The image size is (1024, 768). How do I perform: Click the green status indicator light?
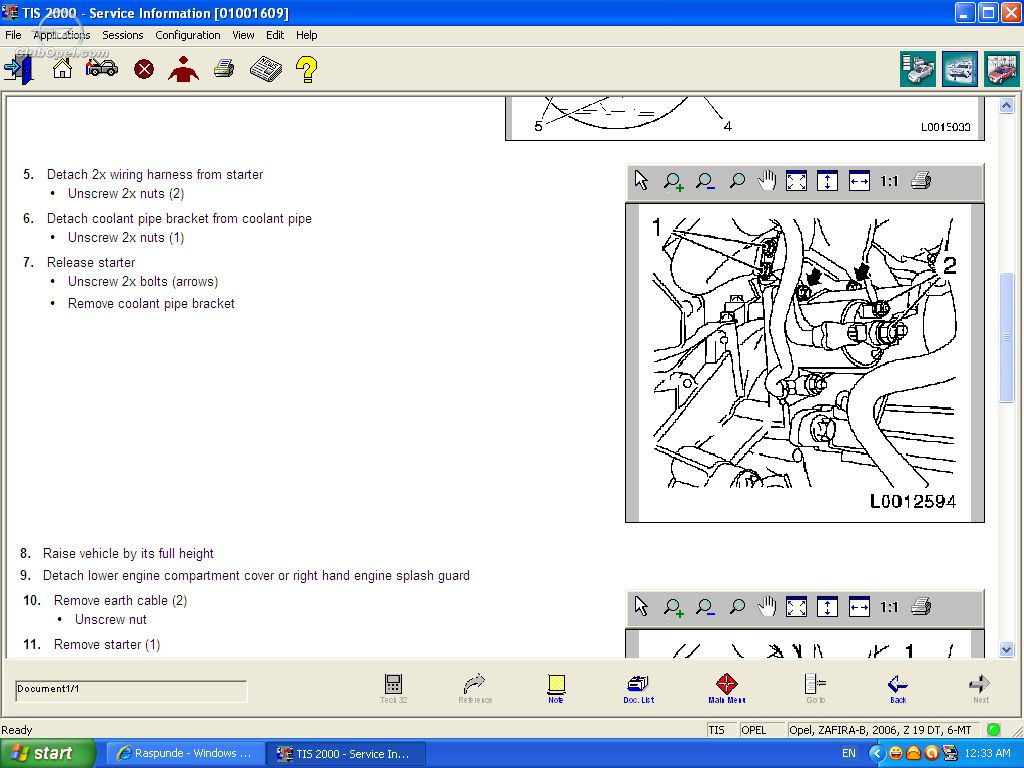point(993,729)
